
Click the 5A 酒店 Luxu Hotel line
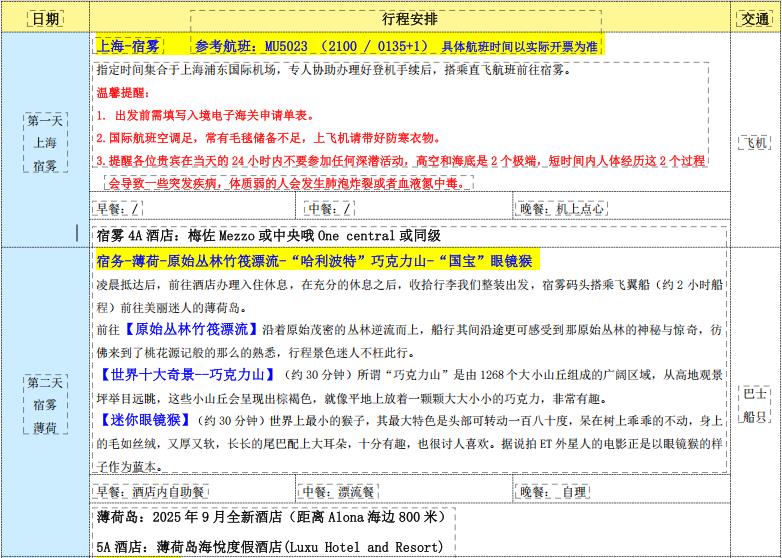[269, 547]
